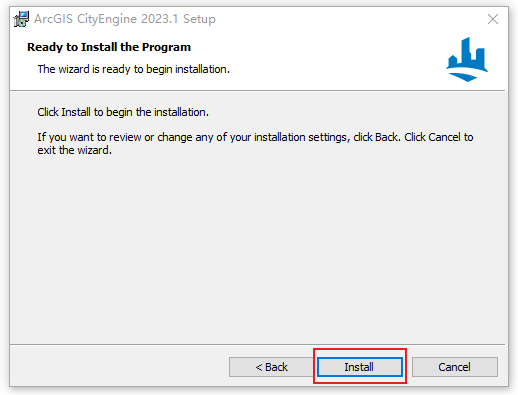Click the blue CityEngine skyline logo
This screenshot has width=518, height=395.
467,59
